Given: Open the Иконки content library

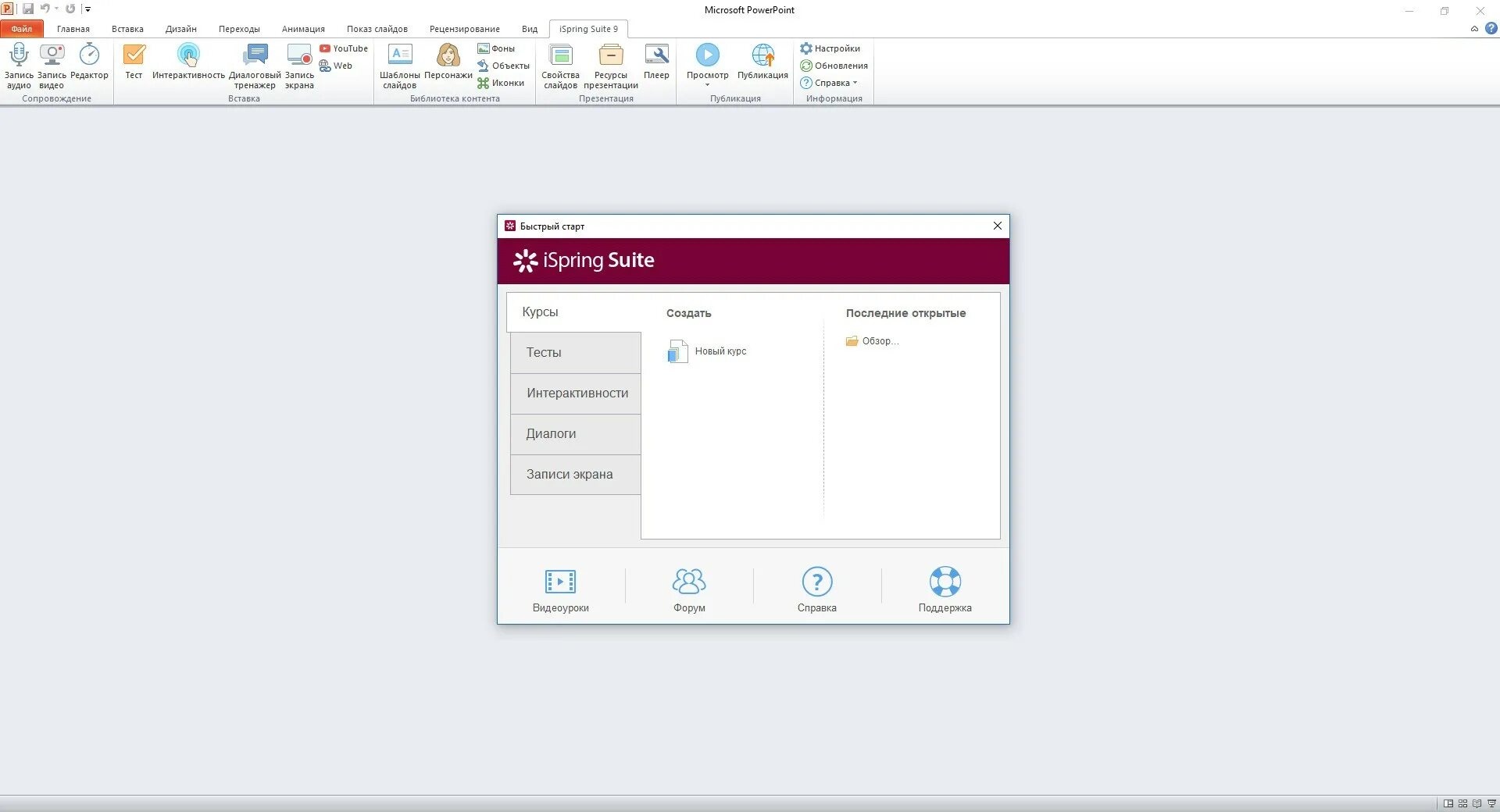Looking at the screenshot, I should pyautogui.click(x=501, y=83).
